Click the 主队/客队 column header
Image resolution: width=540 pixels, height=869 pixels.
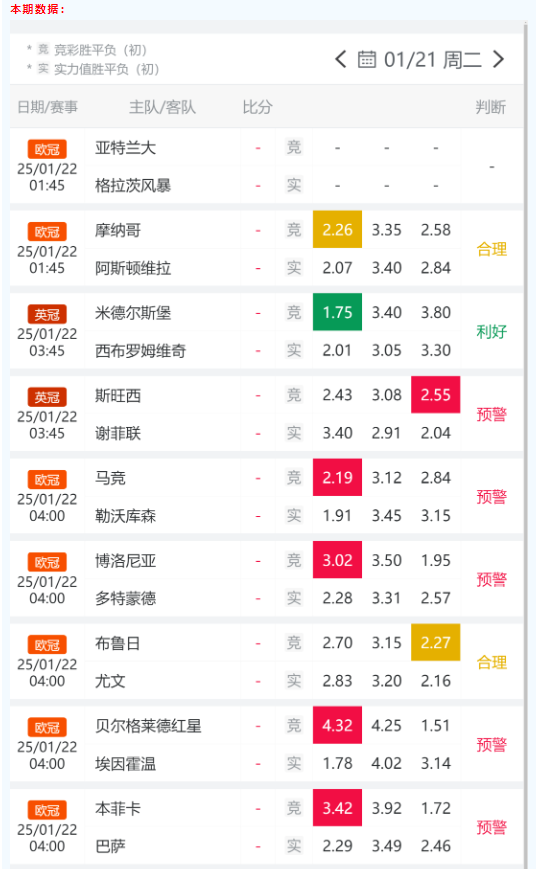coord(162,107)
